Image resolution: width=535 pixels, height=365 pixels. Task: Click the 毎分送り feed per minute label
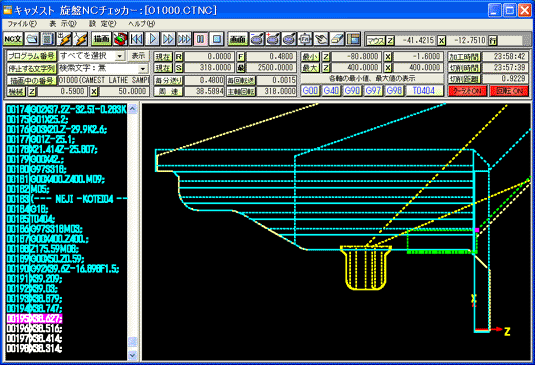pyautogui.click(x=168, y=81)
